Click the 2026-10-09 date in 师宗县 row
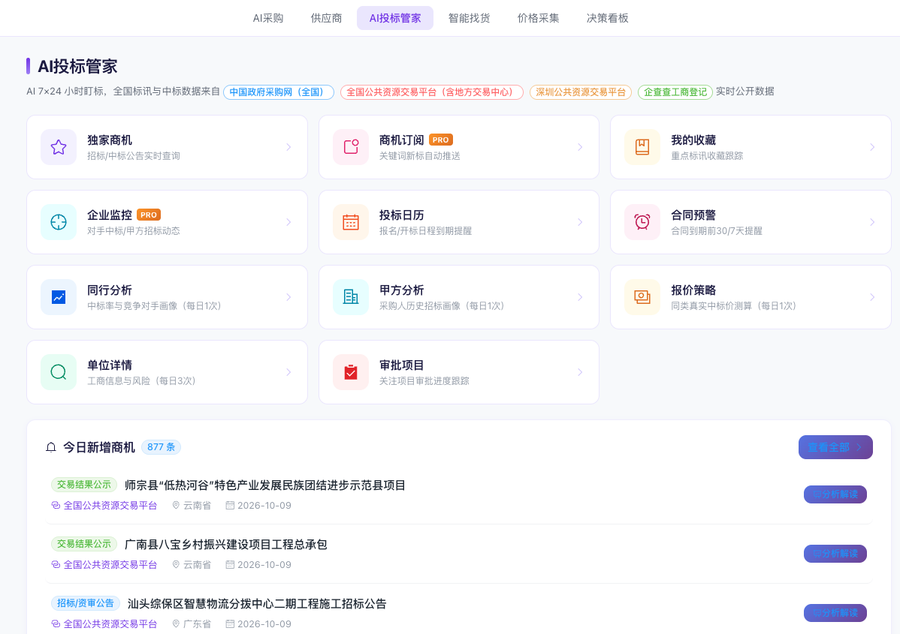The height and width of the screenshot is (634, 900). [265, 505]
